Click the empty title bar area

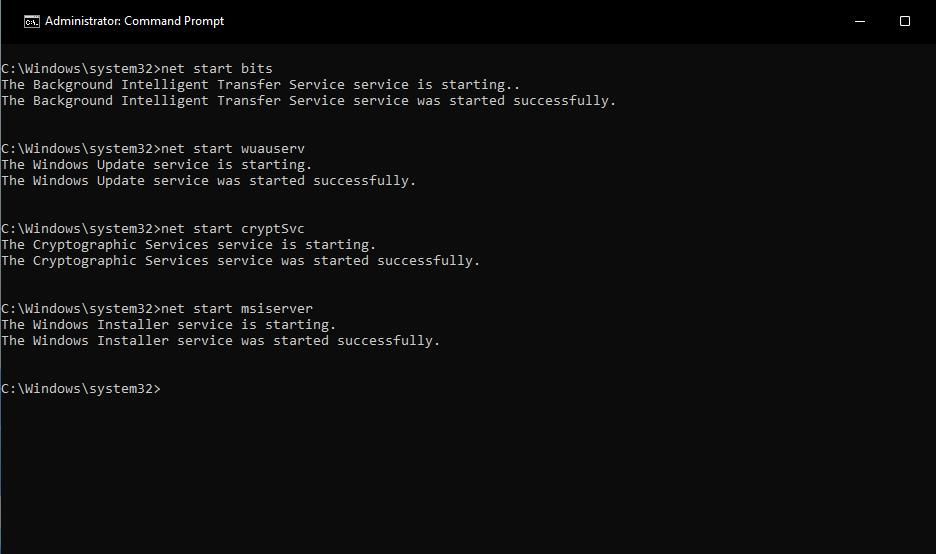point(540,21)
